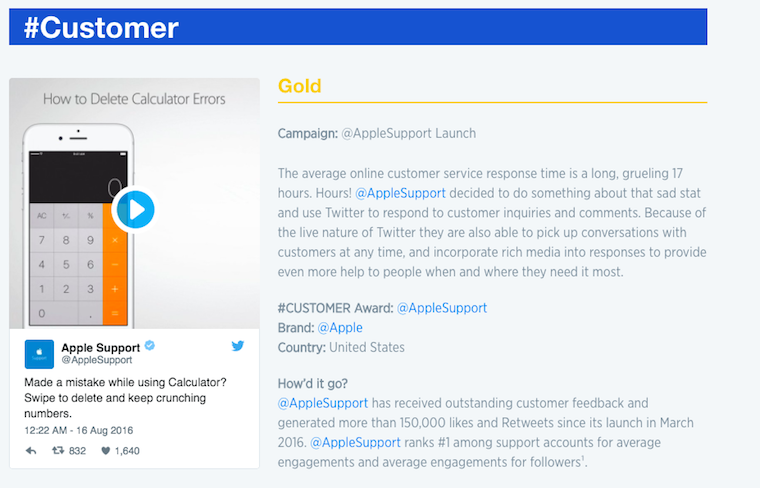Click @AppleSupport link before 'ranks #1'

click(x=354, y=442)
